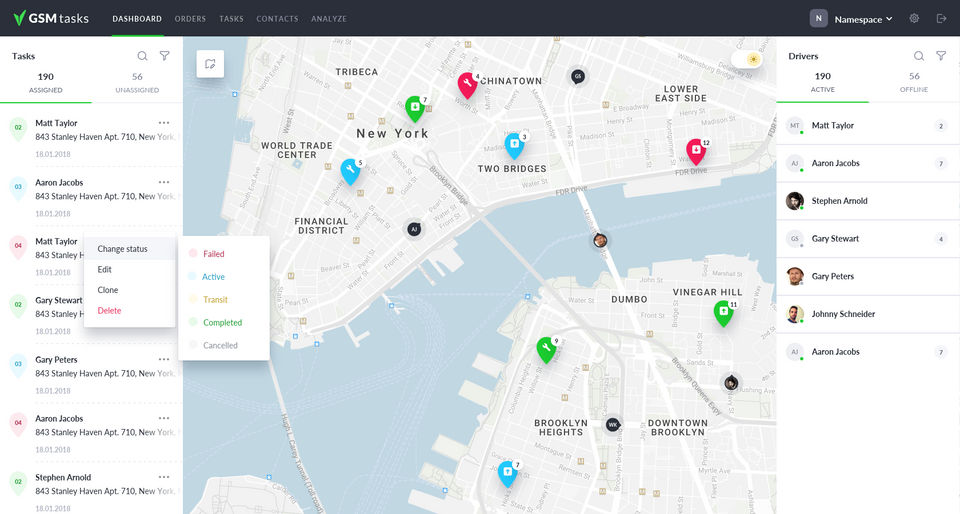Select the blue pin numbered 3 near Two Bridges
Viewport: 960px width, 514px height.
[x=514, y=145]
